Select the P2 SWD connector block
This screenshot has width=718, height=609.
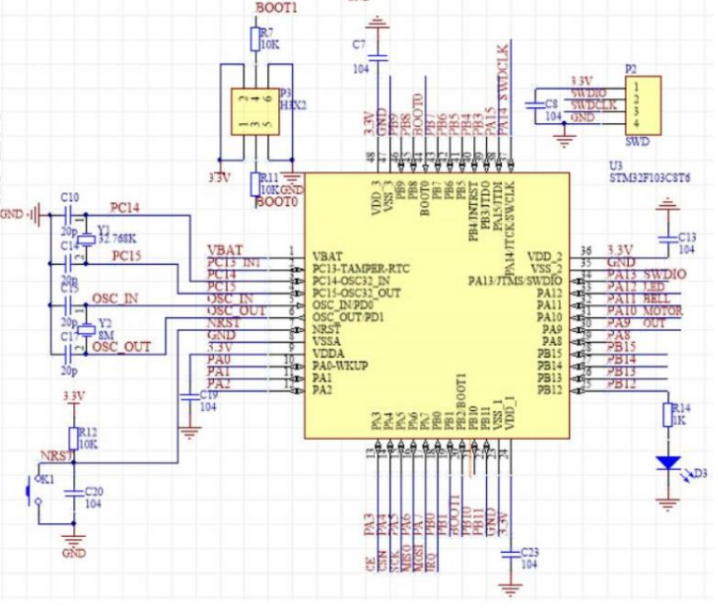(643, 105)
